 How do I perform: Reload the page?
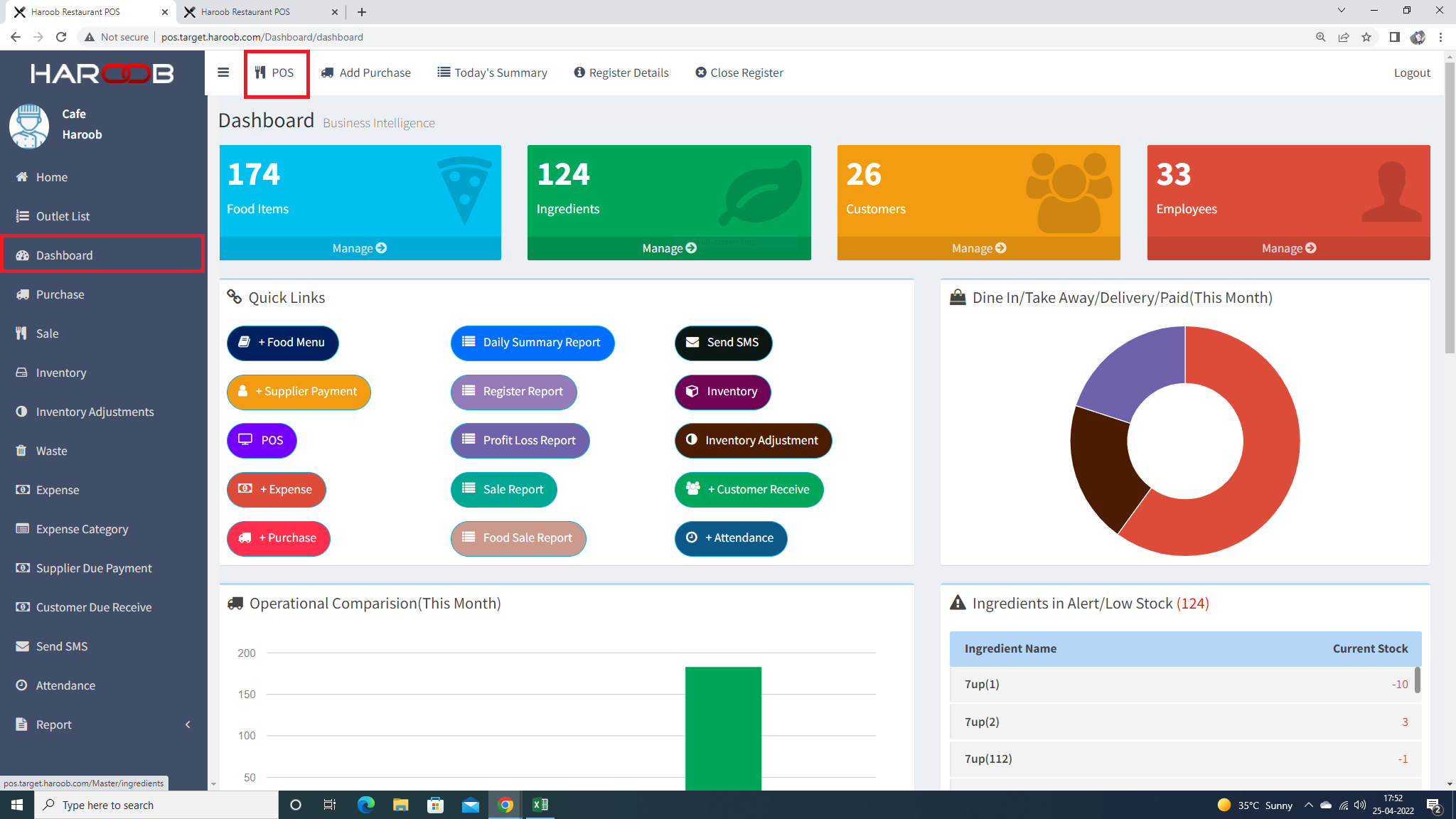[x=61, y=37]
